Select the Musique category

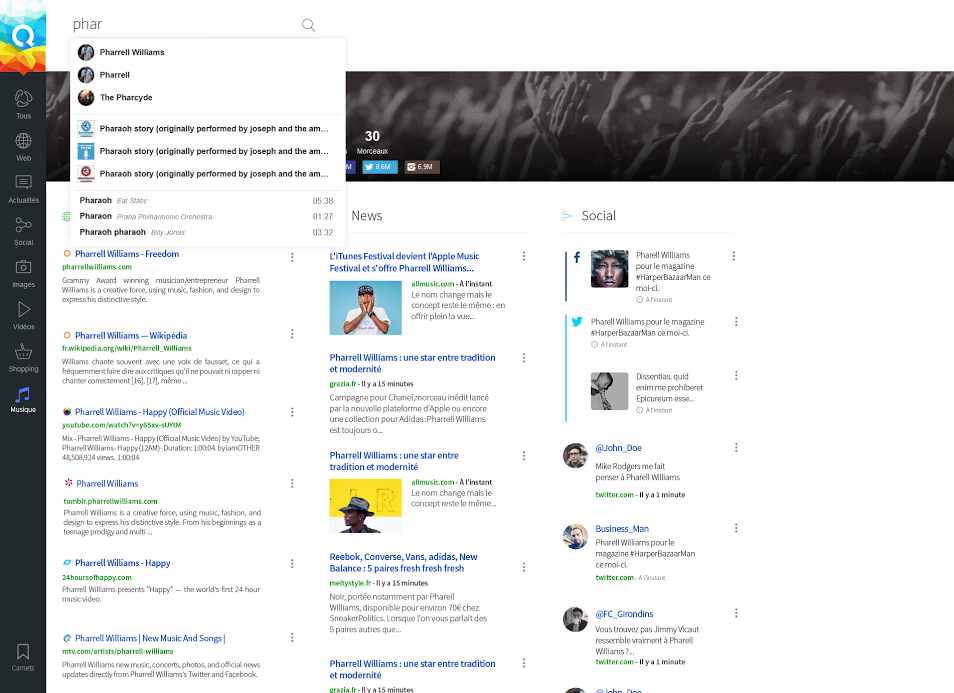[x=23, y=399]
